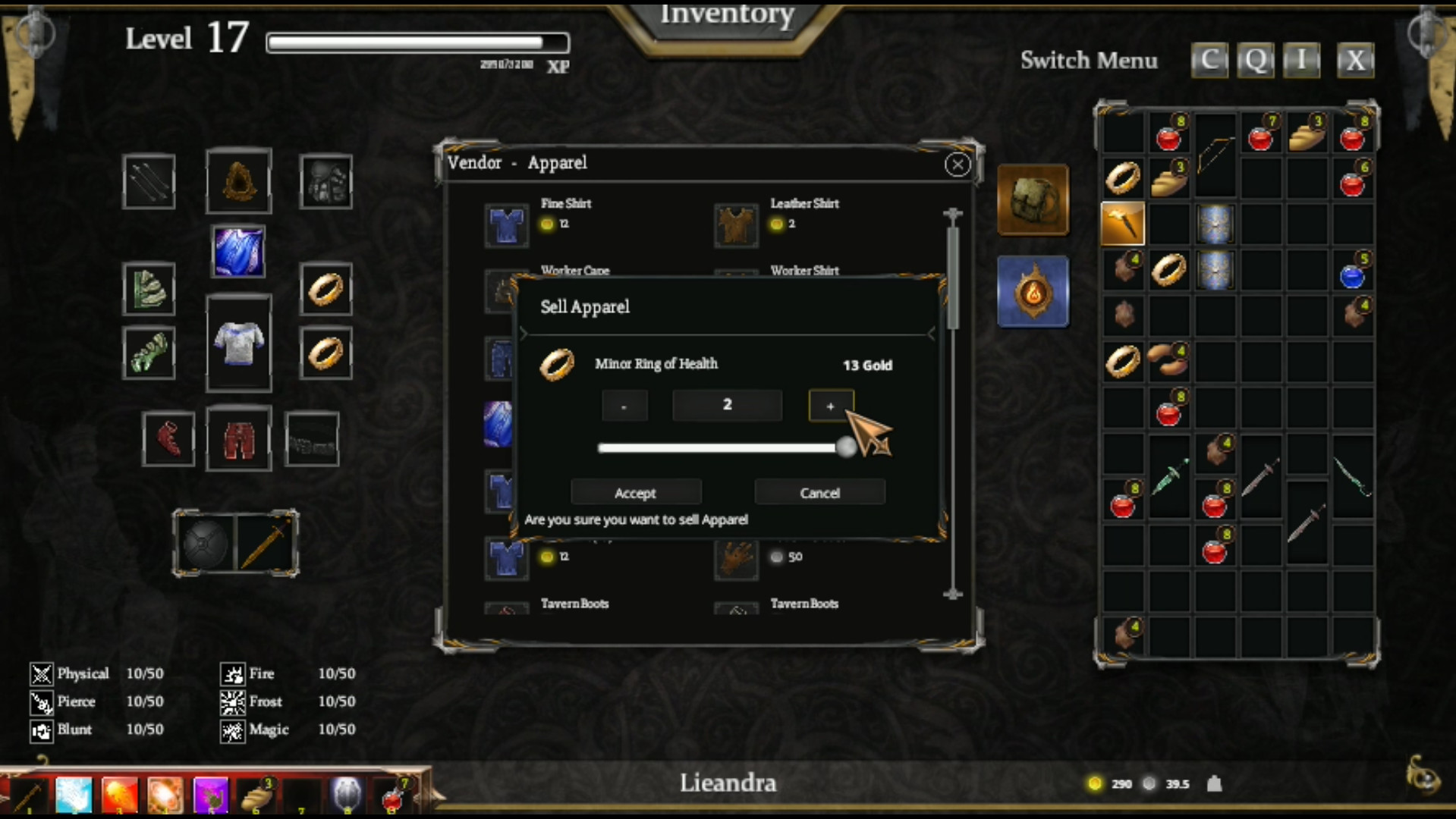Click the plus quantity button

click(831, 406)
